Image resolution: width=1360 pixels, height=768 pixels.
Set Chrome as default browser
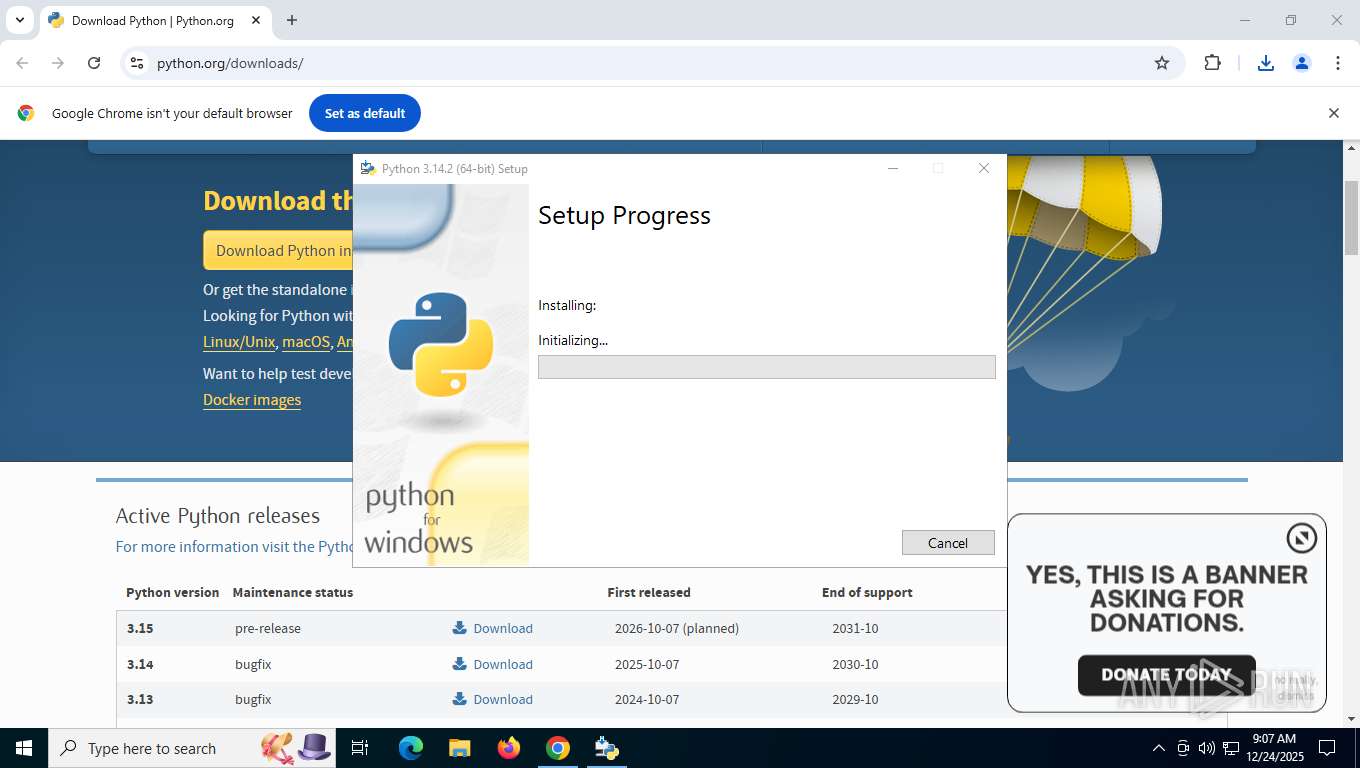365,113
